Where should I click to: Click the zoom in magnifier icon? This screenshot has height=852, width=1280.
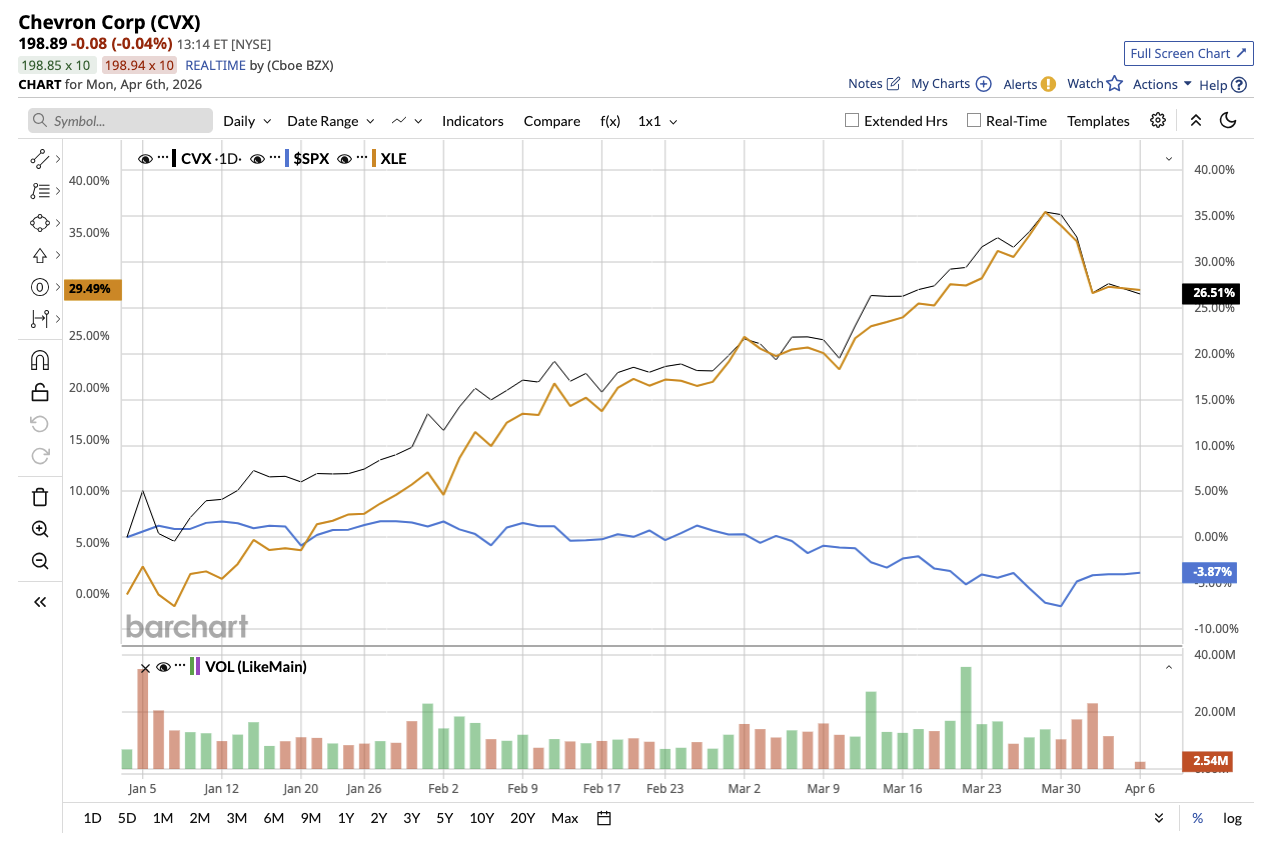click(40, 529)
